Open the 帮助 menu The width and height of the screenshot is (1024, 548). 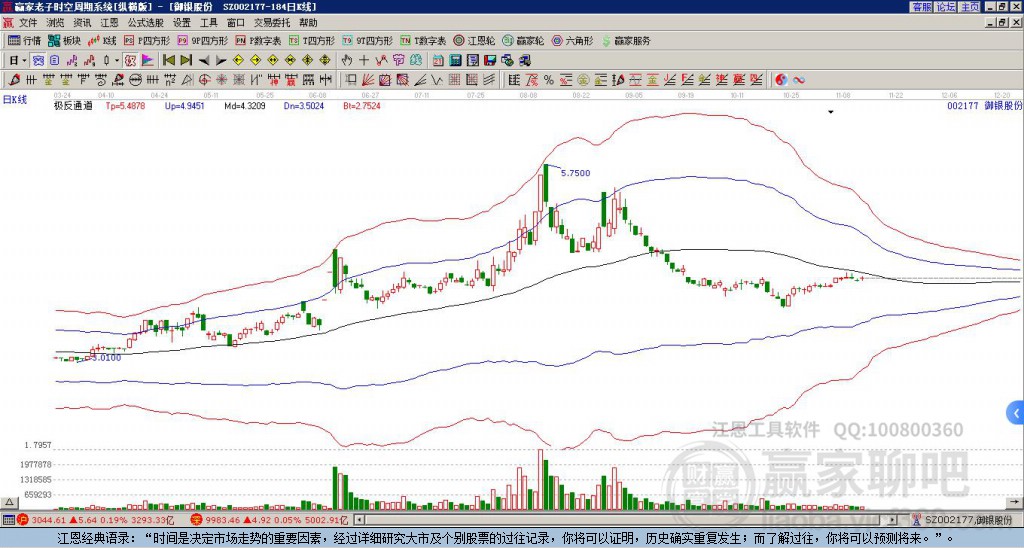[x=308, y=23]
